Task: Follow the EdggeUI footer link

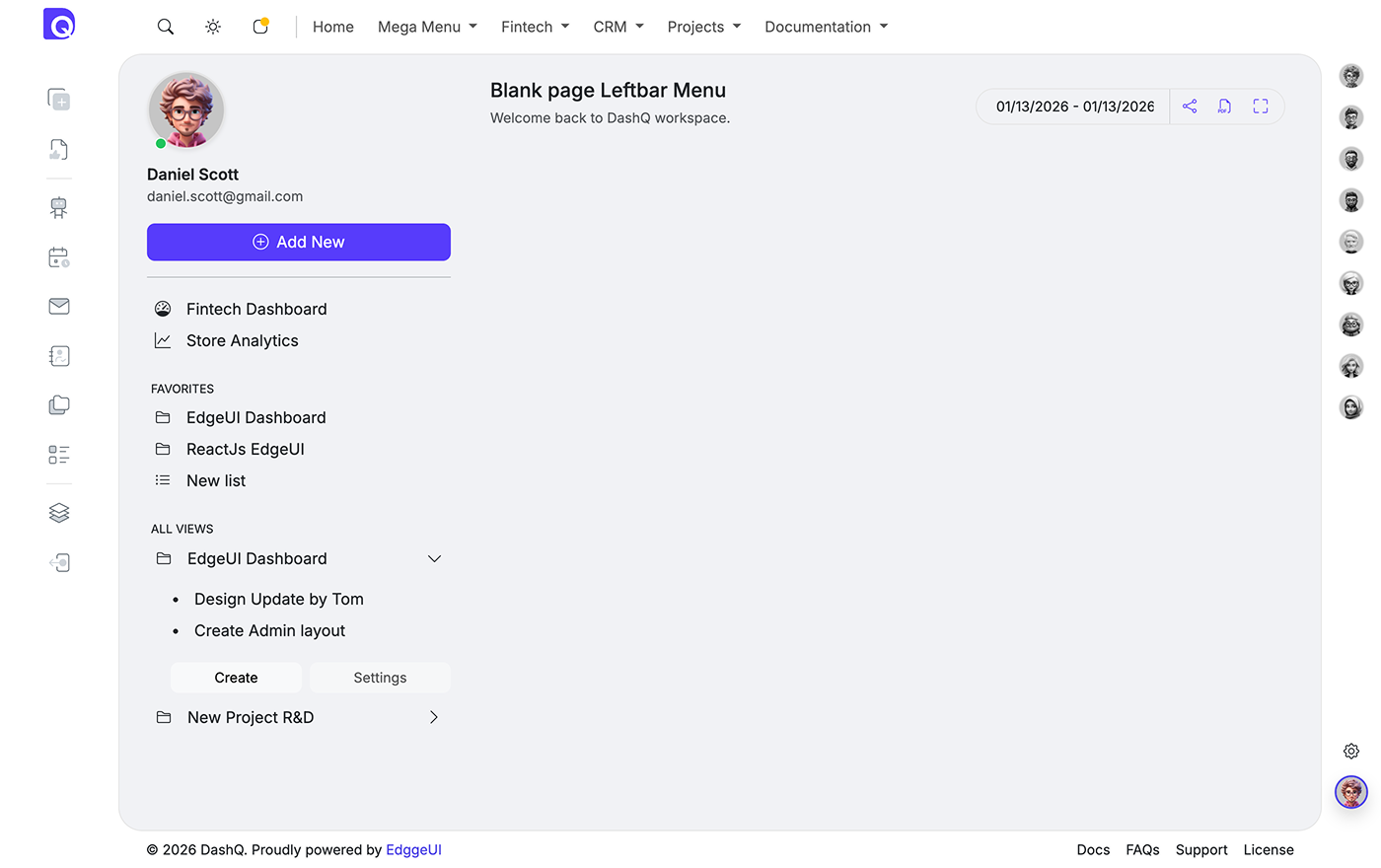Action: coord(413,850)
